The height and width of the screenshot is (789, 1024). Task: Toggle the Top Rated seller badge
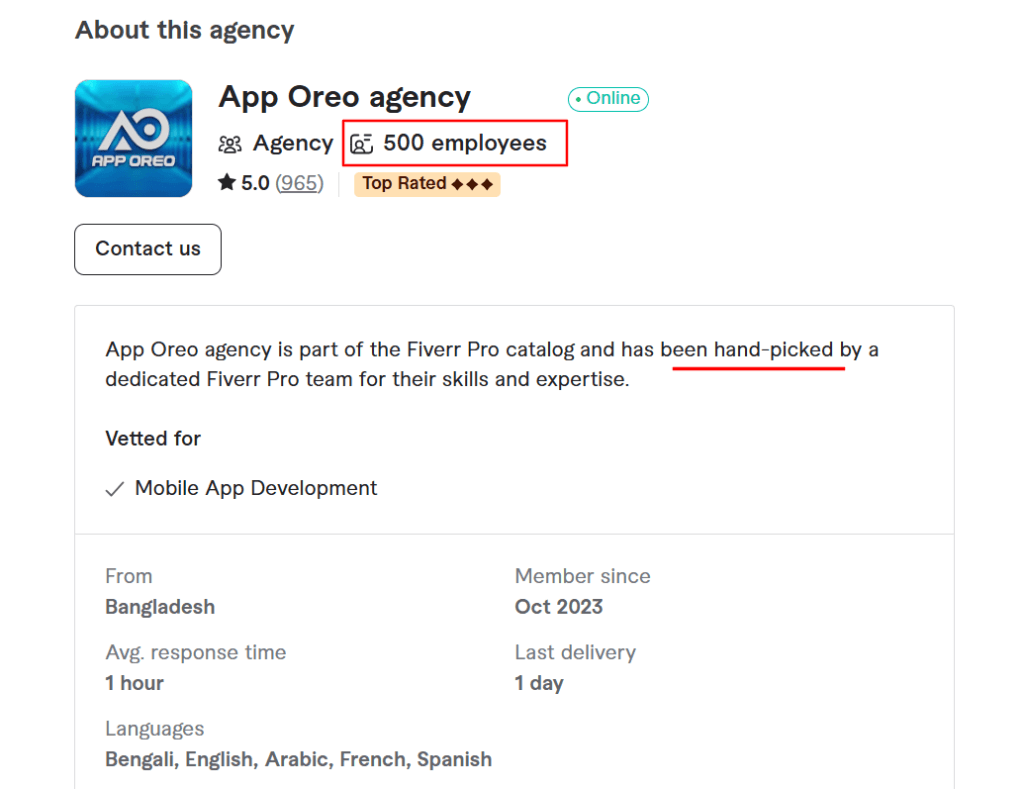point(427,184)
